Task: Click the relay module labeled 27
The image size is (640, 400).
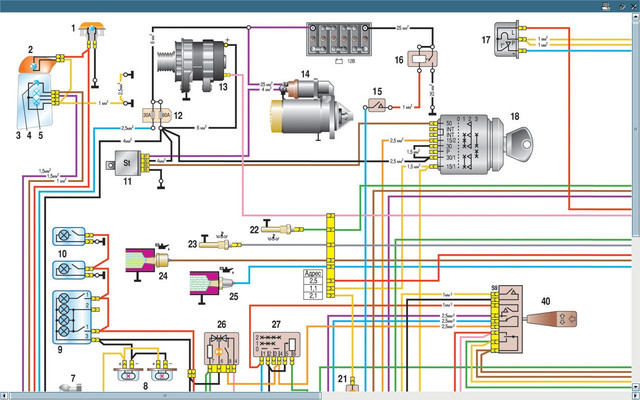Action: (x=273, y=342)
